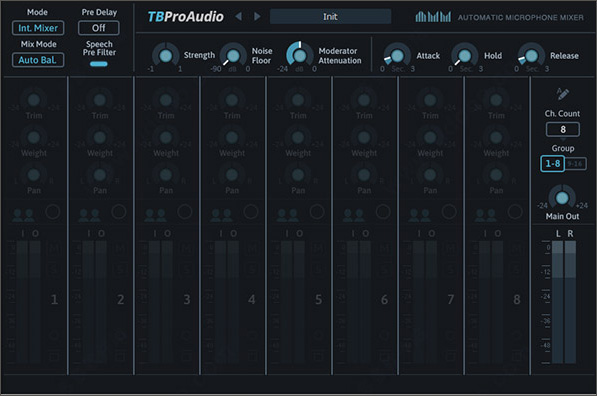Image resolution: width=597 pixels, height=396 pixels.
Task: Open the Ch. Count box showing 8
Action: pyautogui.click(x=563, y=129)
